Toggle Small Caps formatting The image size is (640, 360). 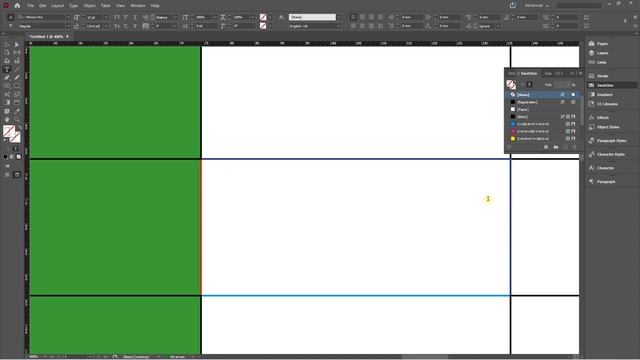117,26
